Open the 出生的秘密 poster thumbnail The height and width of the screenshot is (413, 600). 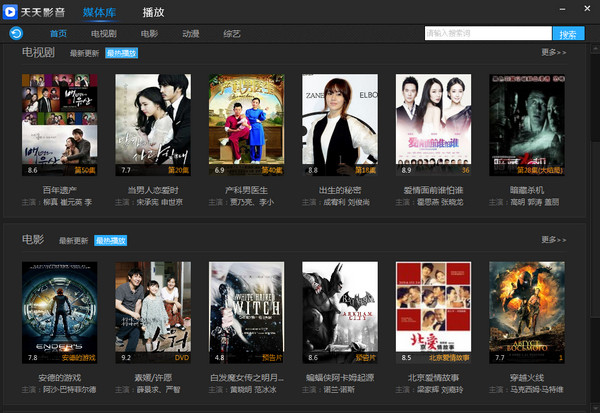coord(340,125)
